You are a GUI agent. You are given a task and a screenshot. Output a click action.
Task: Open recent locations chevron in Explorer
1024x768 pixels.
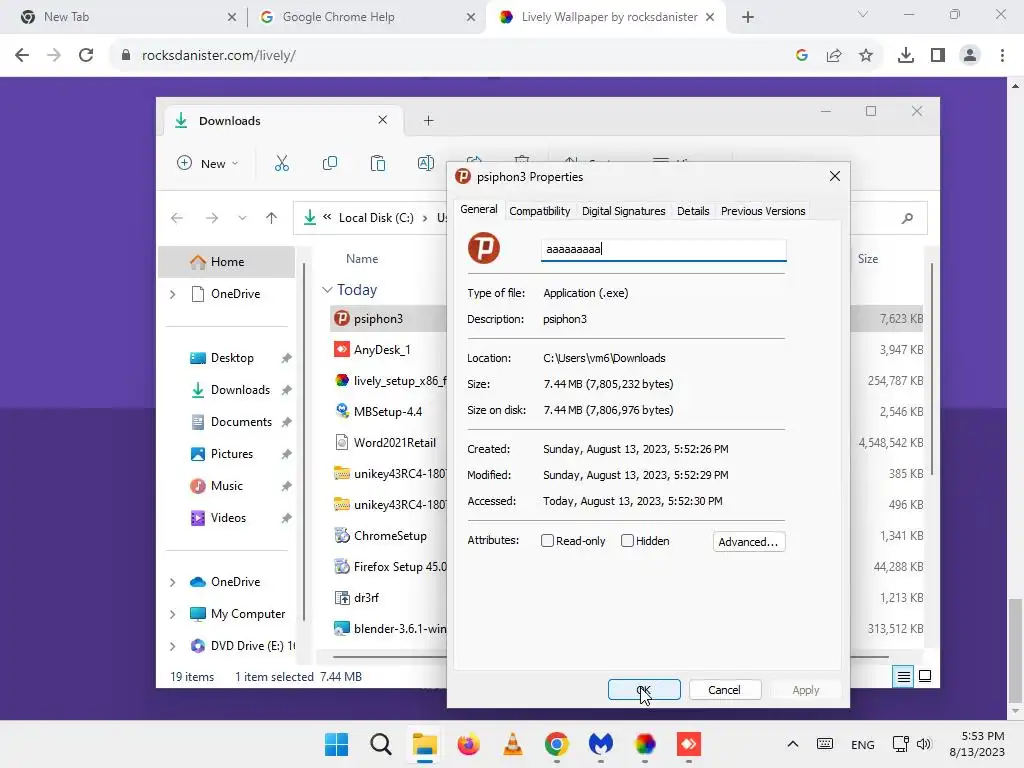tap(242, 218)
